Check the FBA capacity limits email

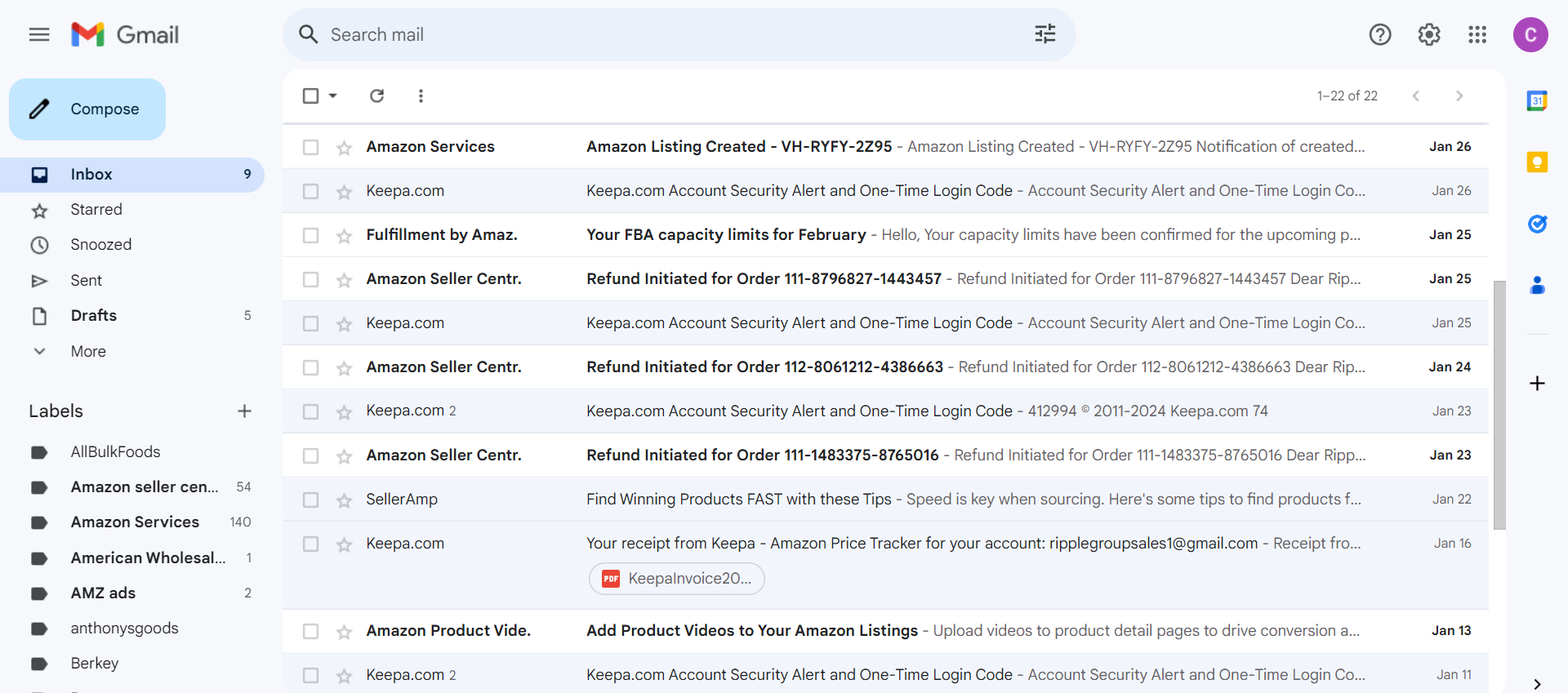[x=310, y=235]
